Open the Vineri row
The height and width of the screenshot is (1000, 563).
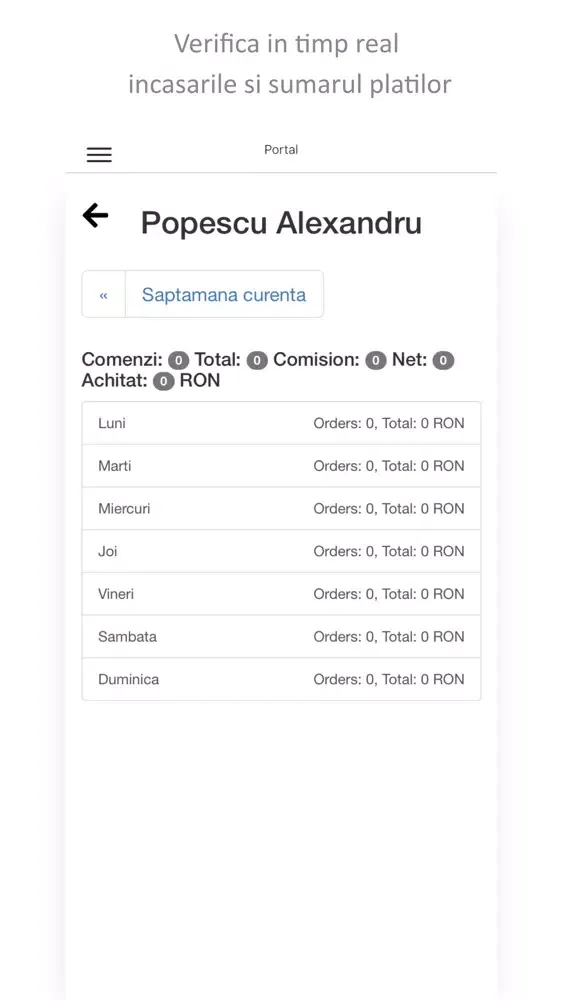point(281,594)
